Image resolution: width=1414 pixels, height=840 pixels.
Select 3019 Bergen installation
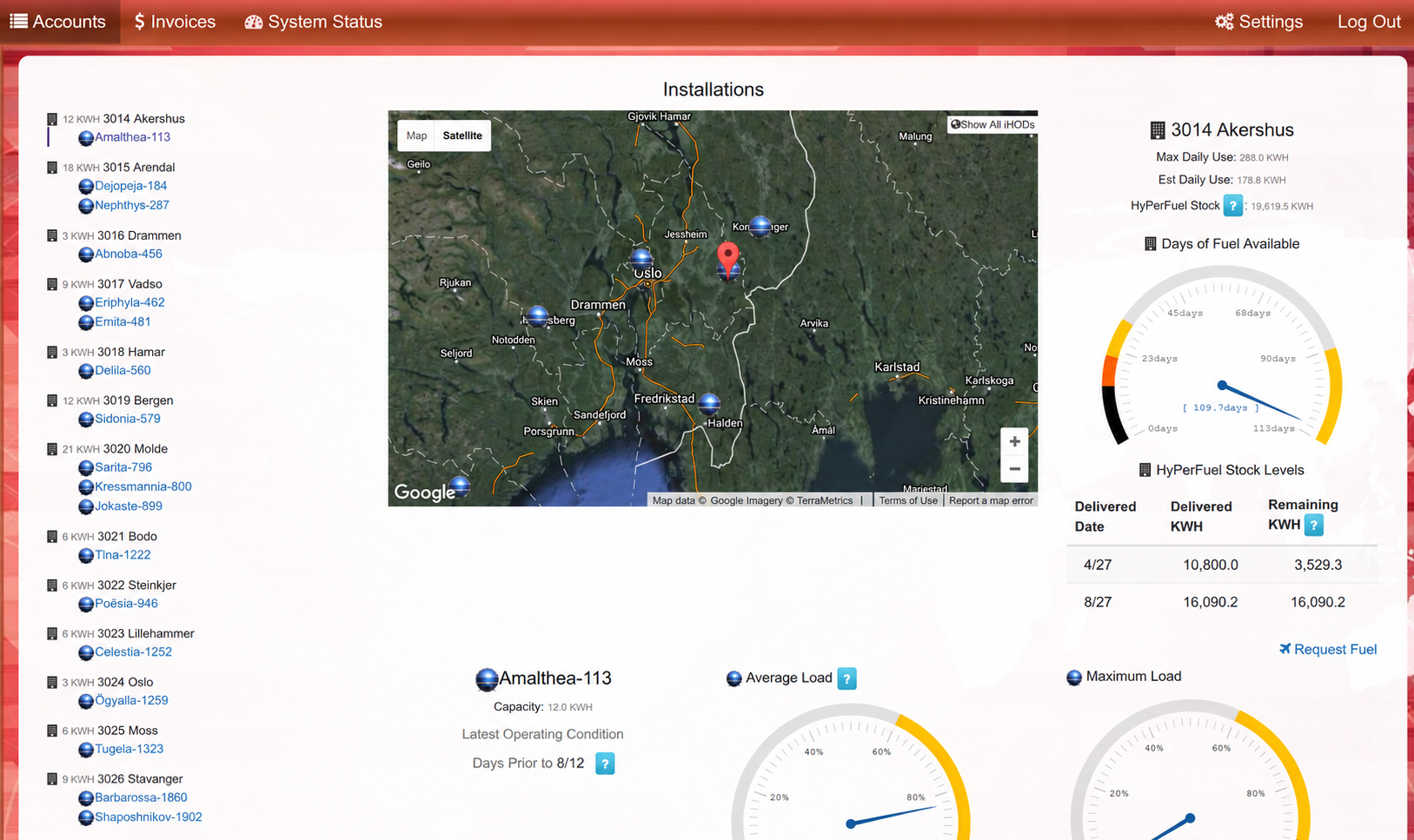pos(138,400)
